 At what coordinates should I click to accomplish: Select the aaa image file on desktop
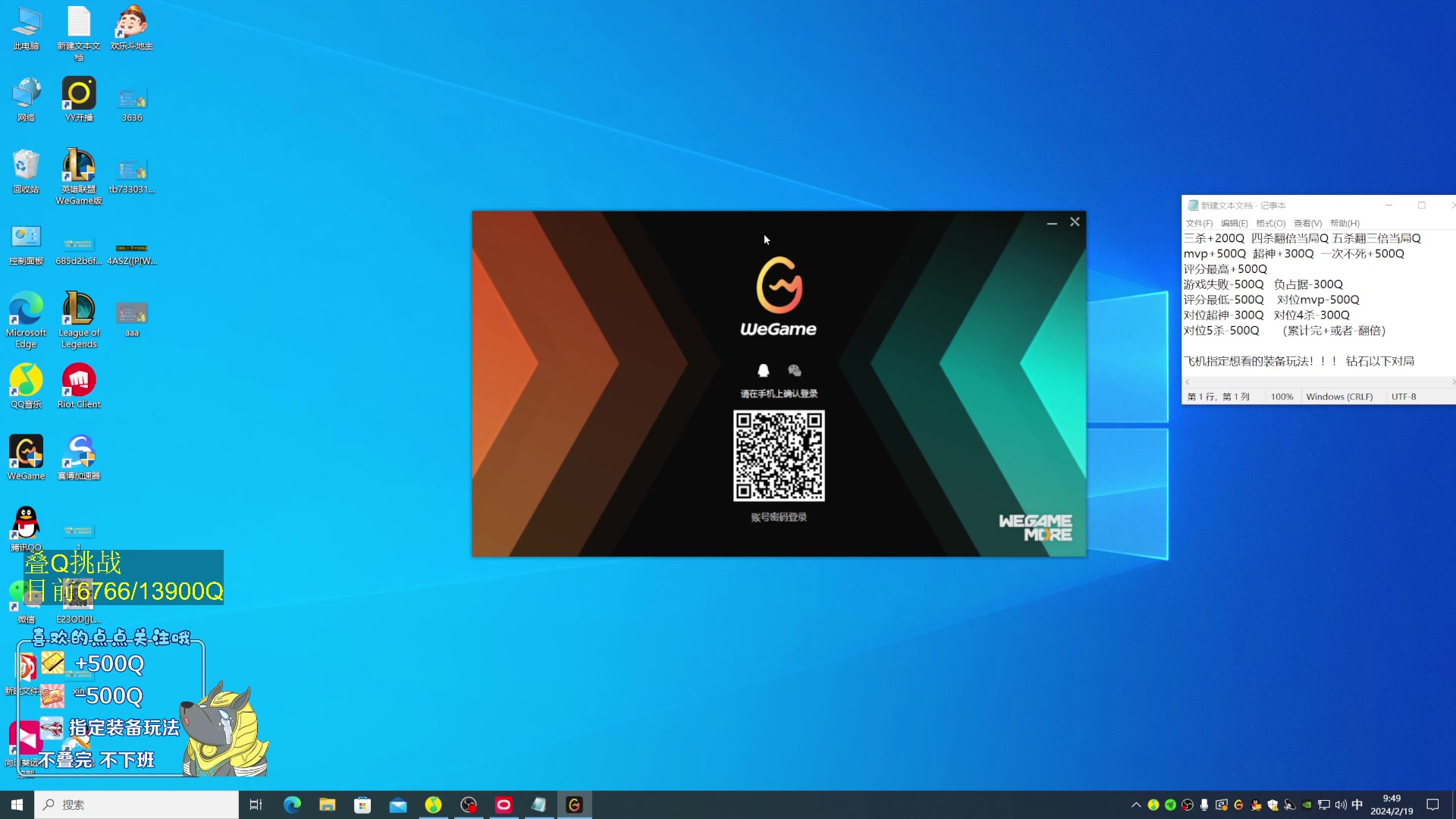tap(131, 320)
